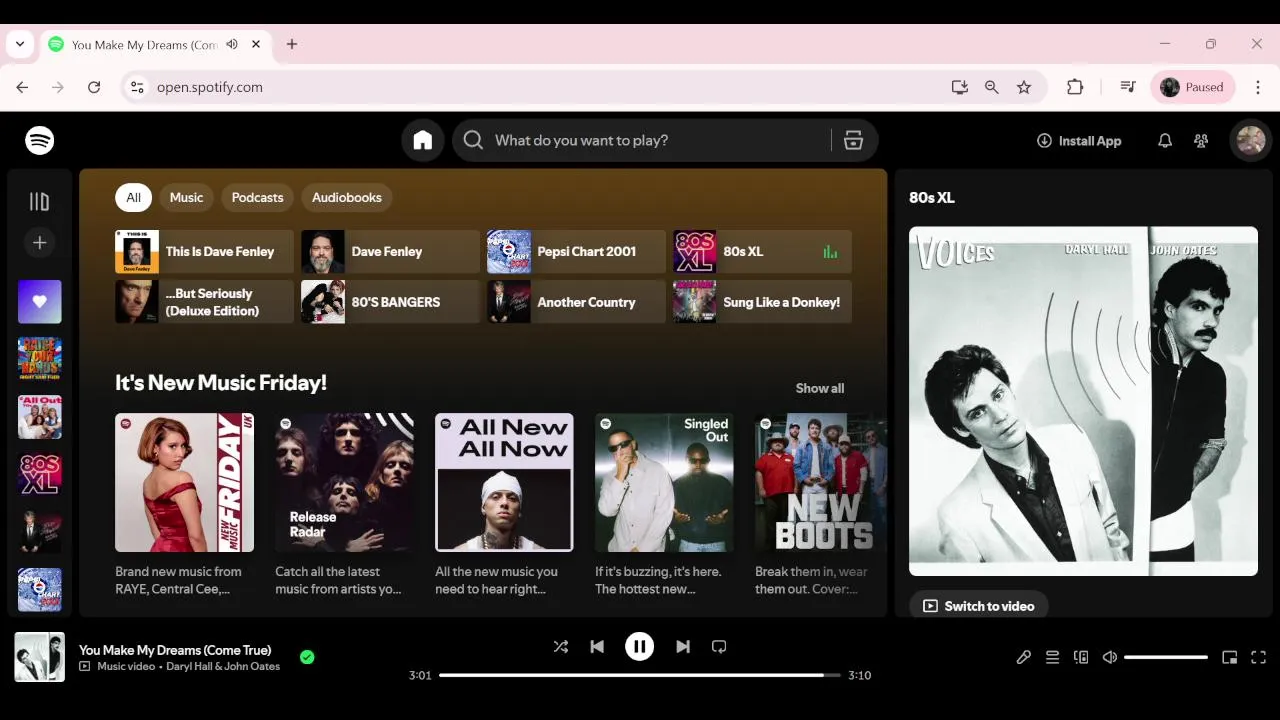
Task: Open the All Out playlist in the sidebar
Action: [40, 417]
